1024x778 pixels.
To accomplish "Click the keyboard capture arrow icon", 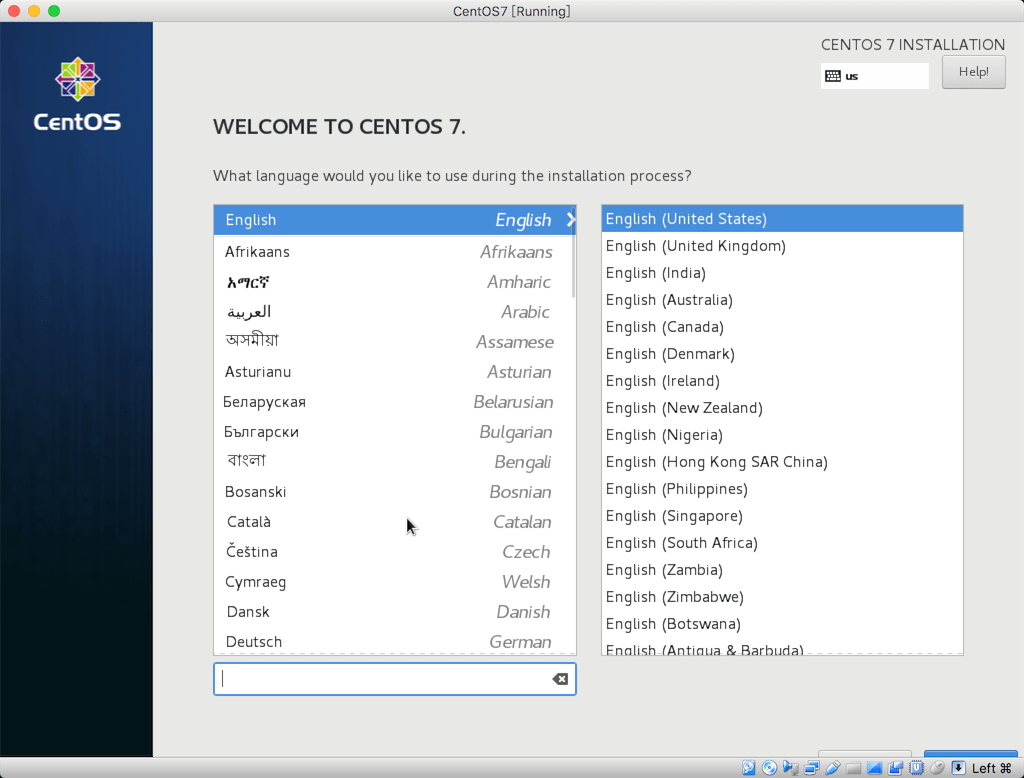I will coord(959,768).
